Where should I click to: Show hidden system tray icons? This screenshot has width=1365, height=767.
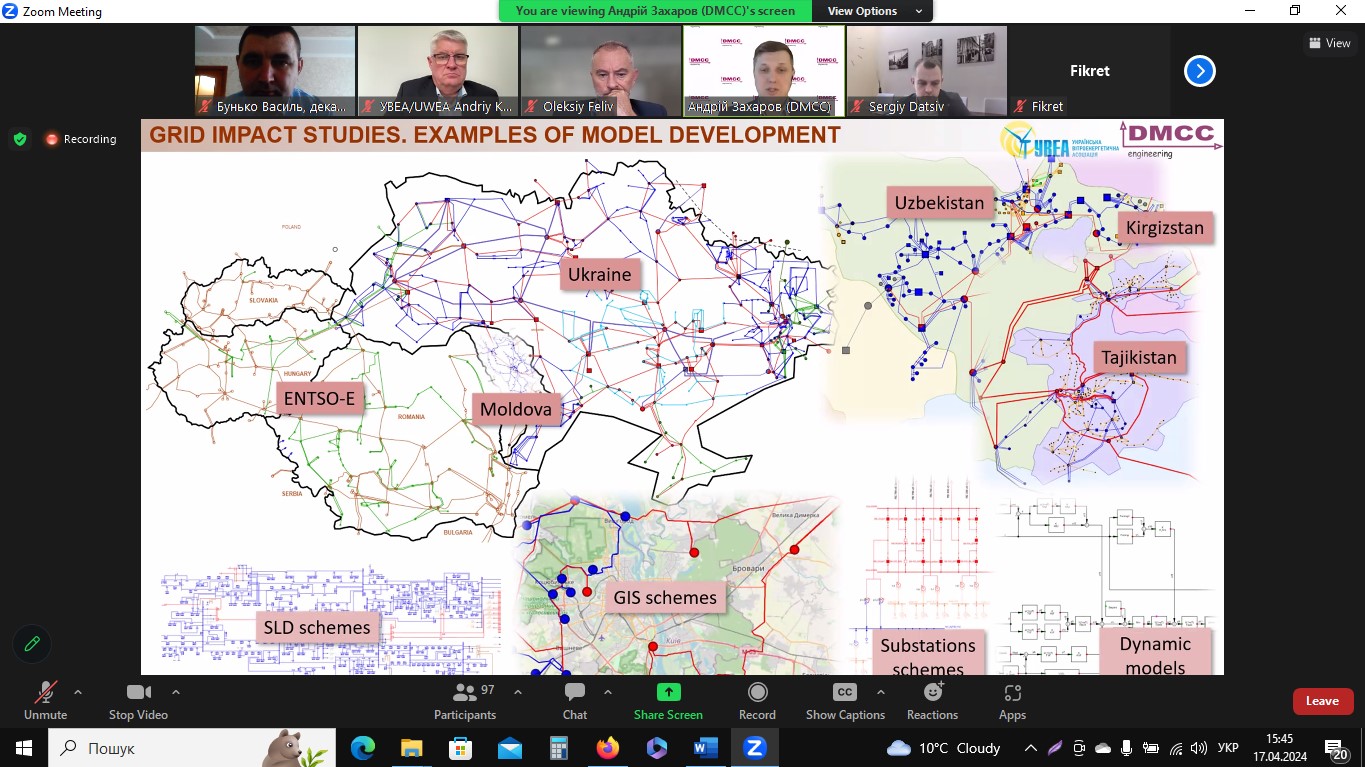pyautogui.click(x=1031, y=748)
